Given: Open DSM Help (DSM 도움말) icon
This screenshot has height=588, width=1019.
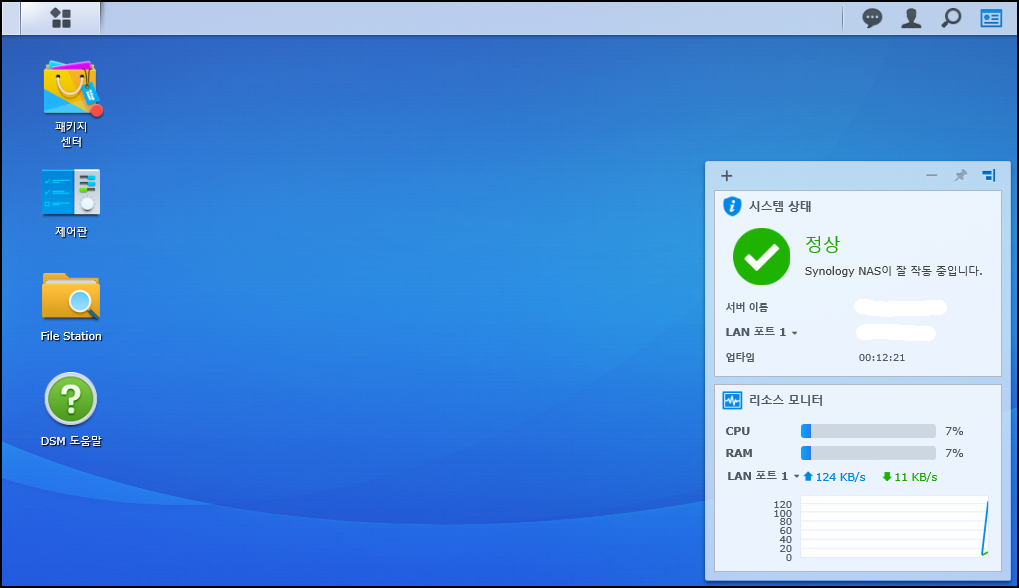Looking at the screenshot, I should coord(71,398).
